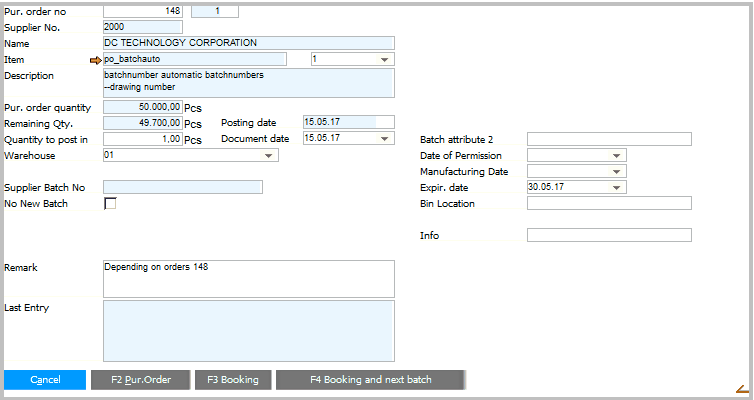754x400 pixels.
Task: Click the Supplier Batch No field
Action: 182,187
